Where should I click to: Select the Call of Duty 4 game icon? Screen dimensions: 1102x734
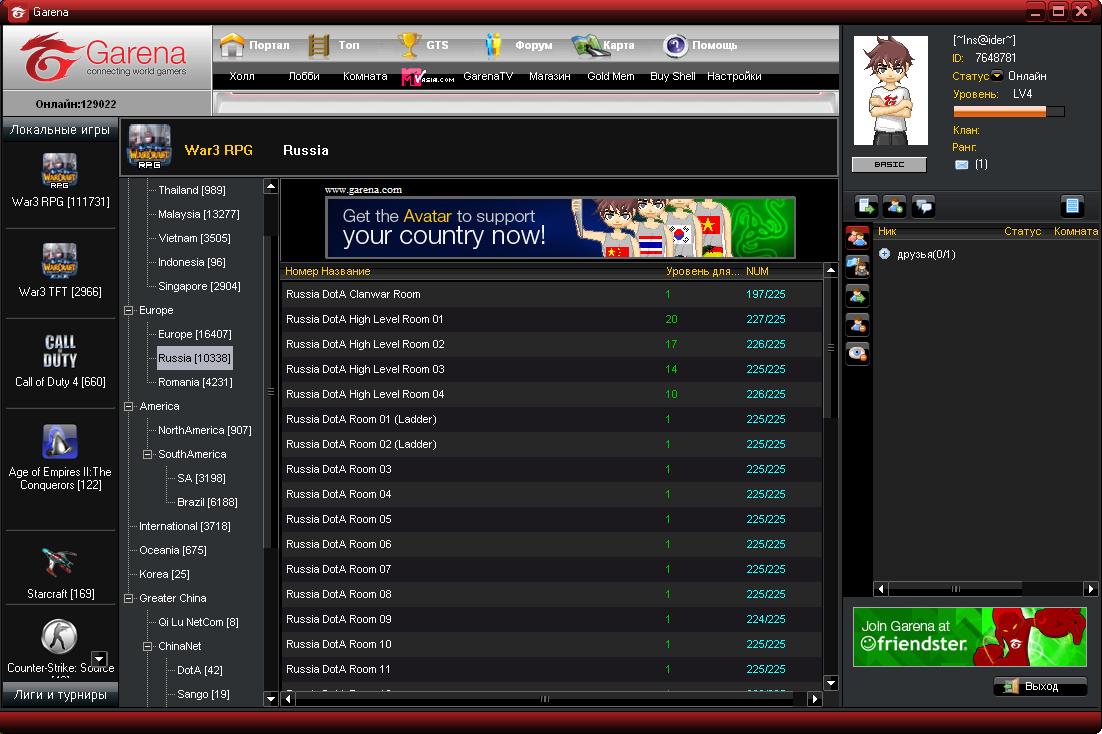point(60,351)
